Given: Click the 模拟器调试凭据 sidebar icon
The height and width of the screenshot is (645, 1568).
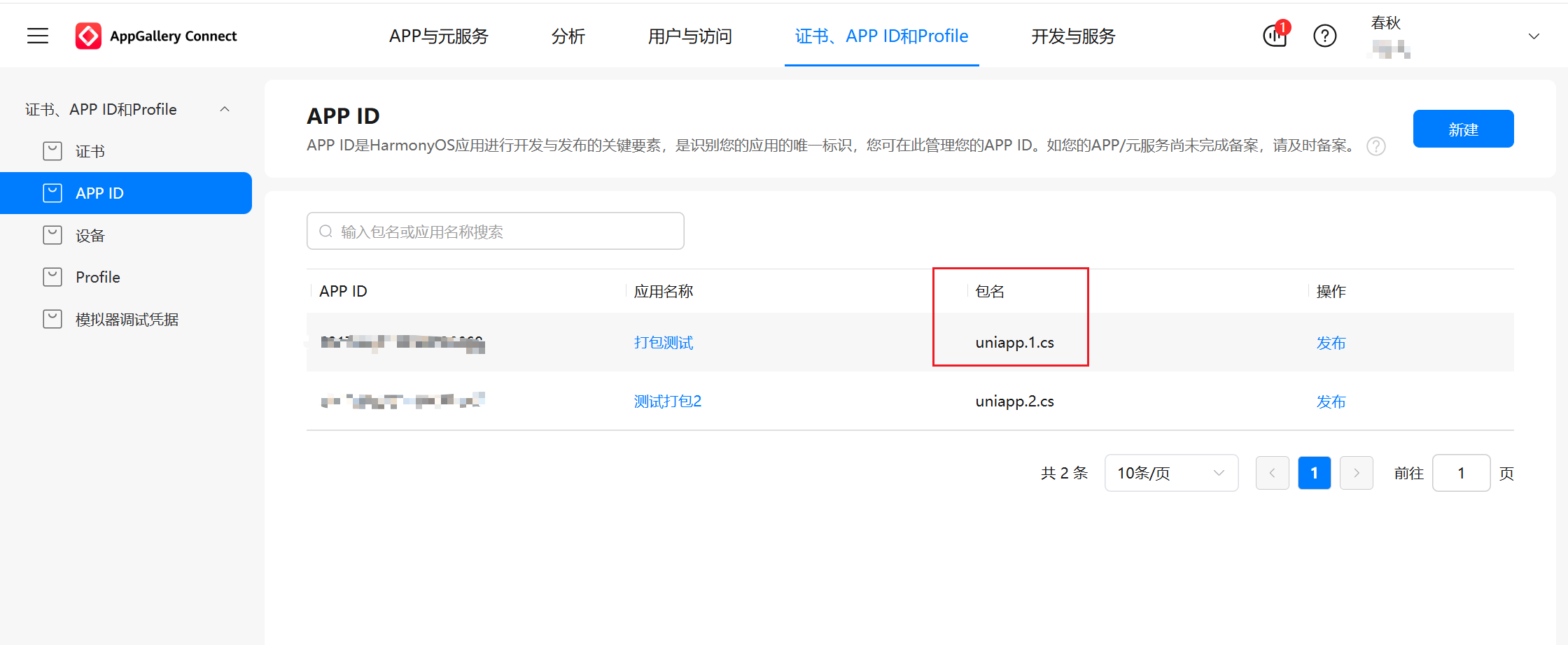Looking at the screenshot, I should pos(52,319).
